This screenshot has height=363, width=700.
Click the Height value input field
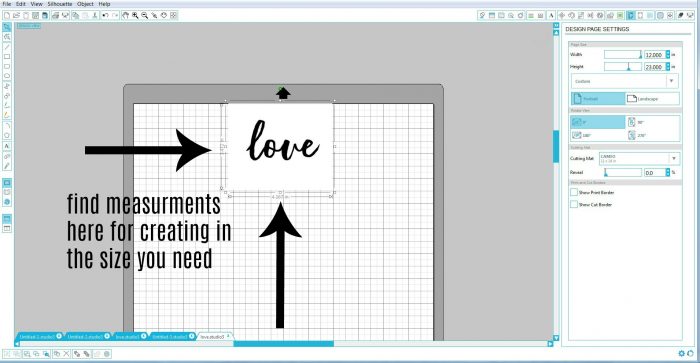tap(654, 67)
